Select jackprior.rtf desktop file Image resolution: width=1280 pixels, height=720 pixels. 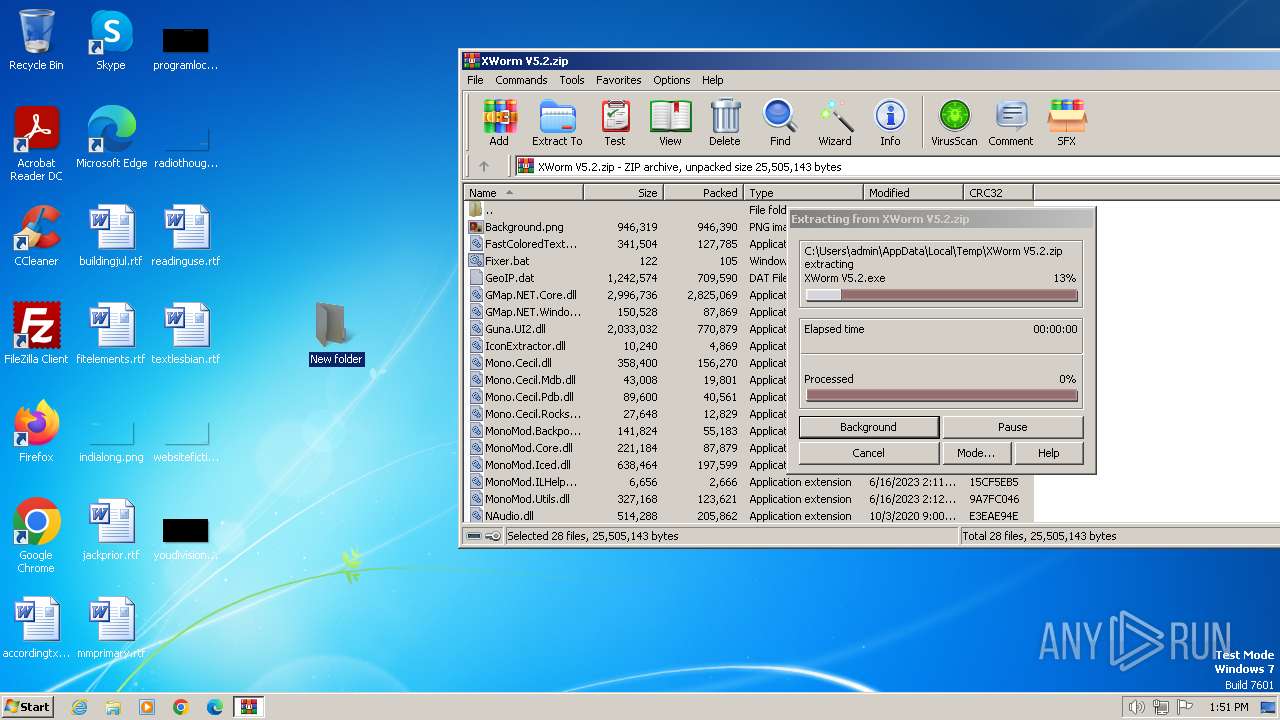111,530
